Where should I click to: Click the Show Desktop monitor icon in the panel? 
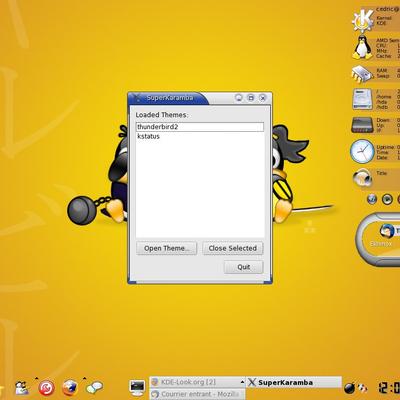[x=137, y=388]
